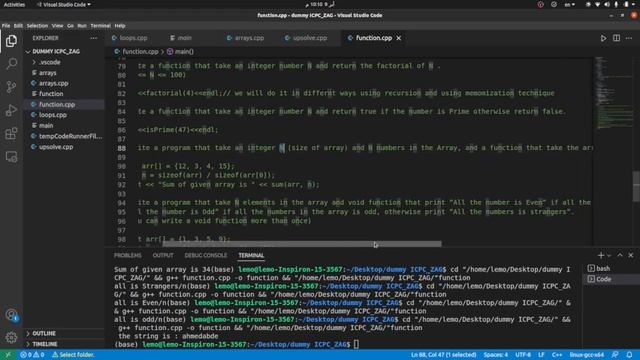Open the Remote Explorer icon
640x360 pixels.
pos(11,157)
